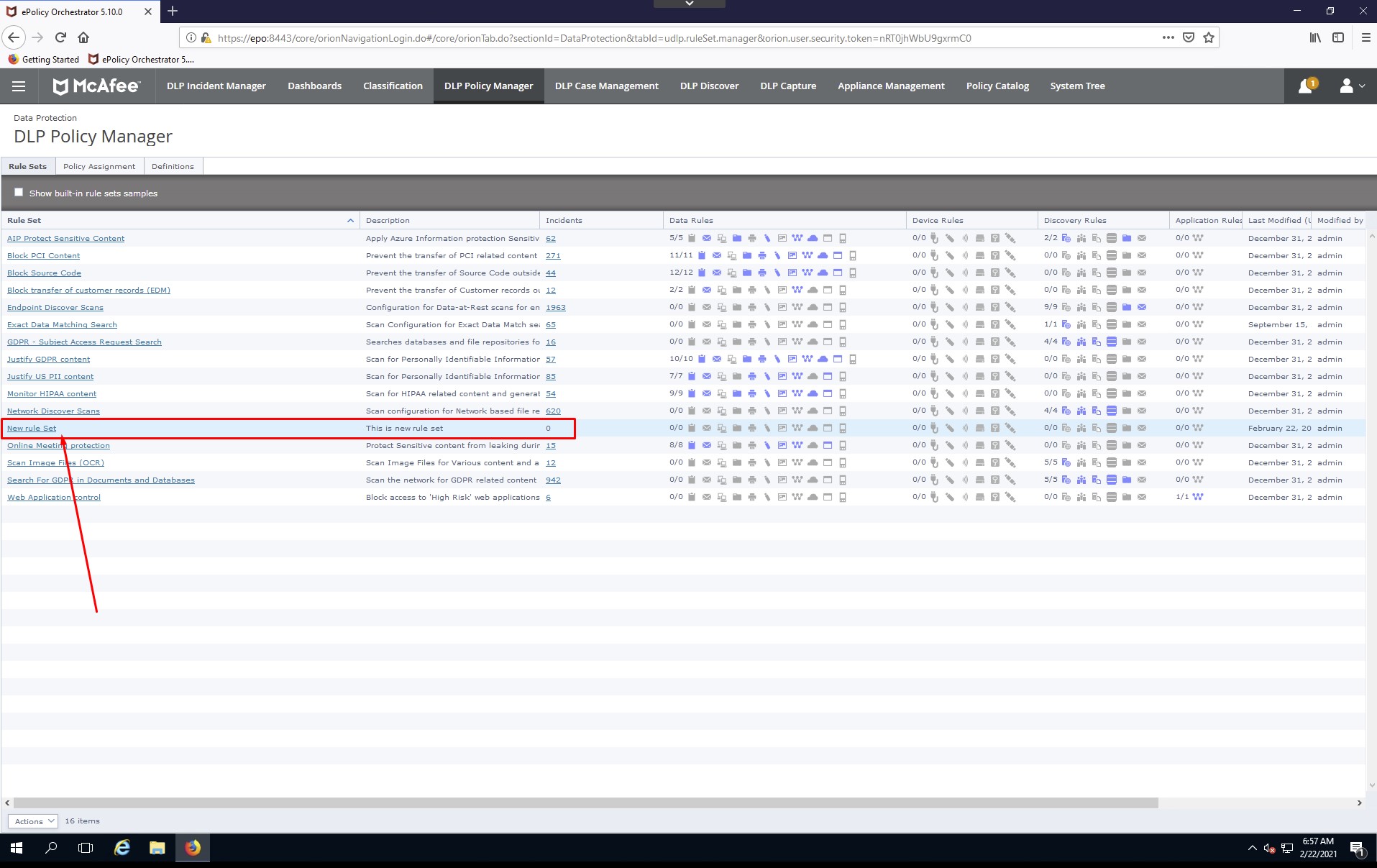Viewport: 1377px width, 868px height.
Task: Click the browser address bar URL
Action: (594, 38)
